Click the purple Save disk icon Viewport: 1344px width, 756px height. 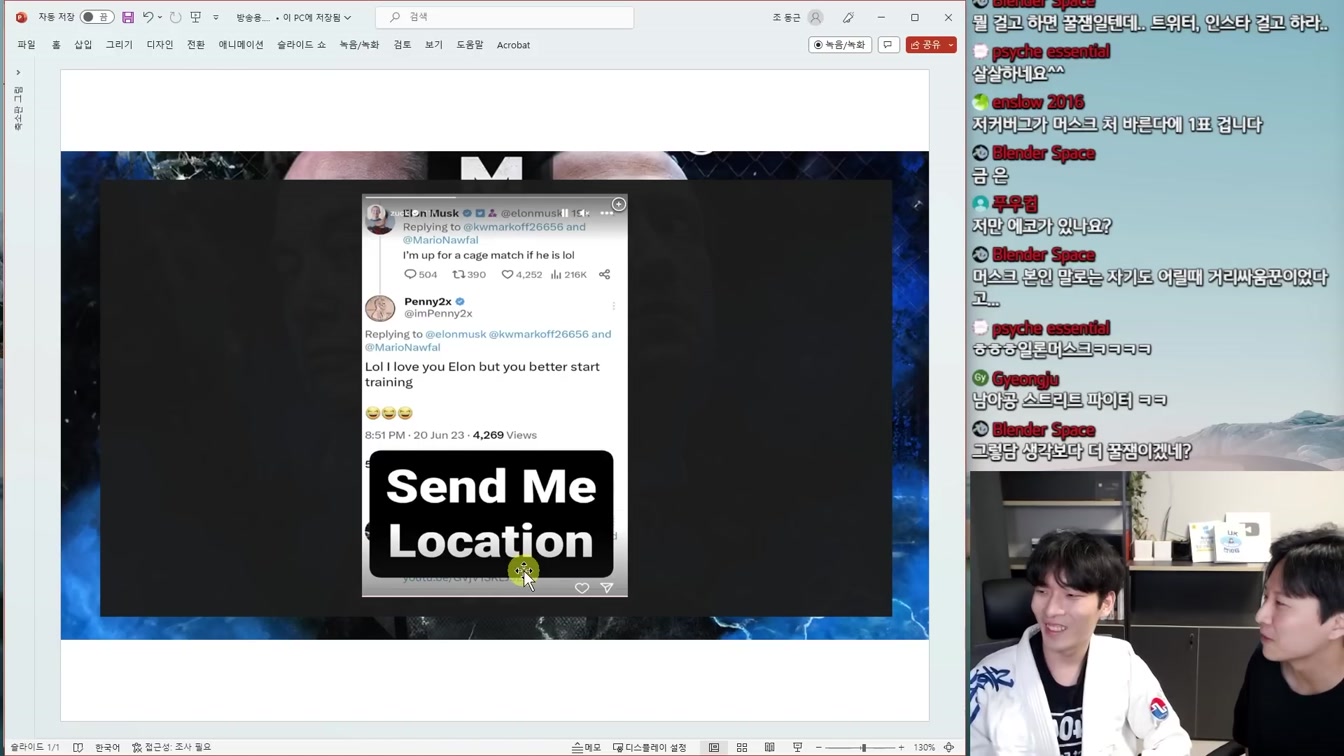(128, 17)
